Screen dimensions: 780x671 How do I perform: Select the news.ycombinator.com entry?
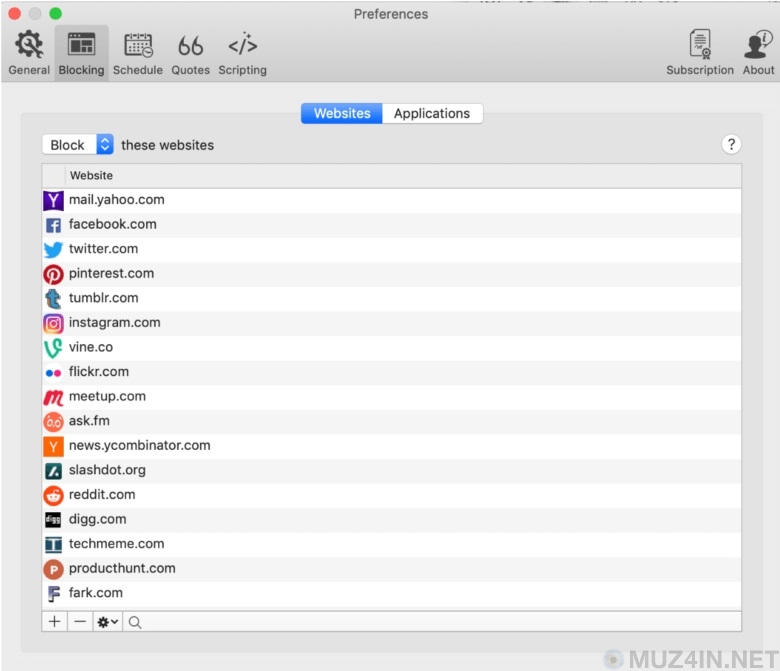coord(391,446)
